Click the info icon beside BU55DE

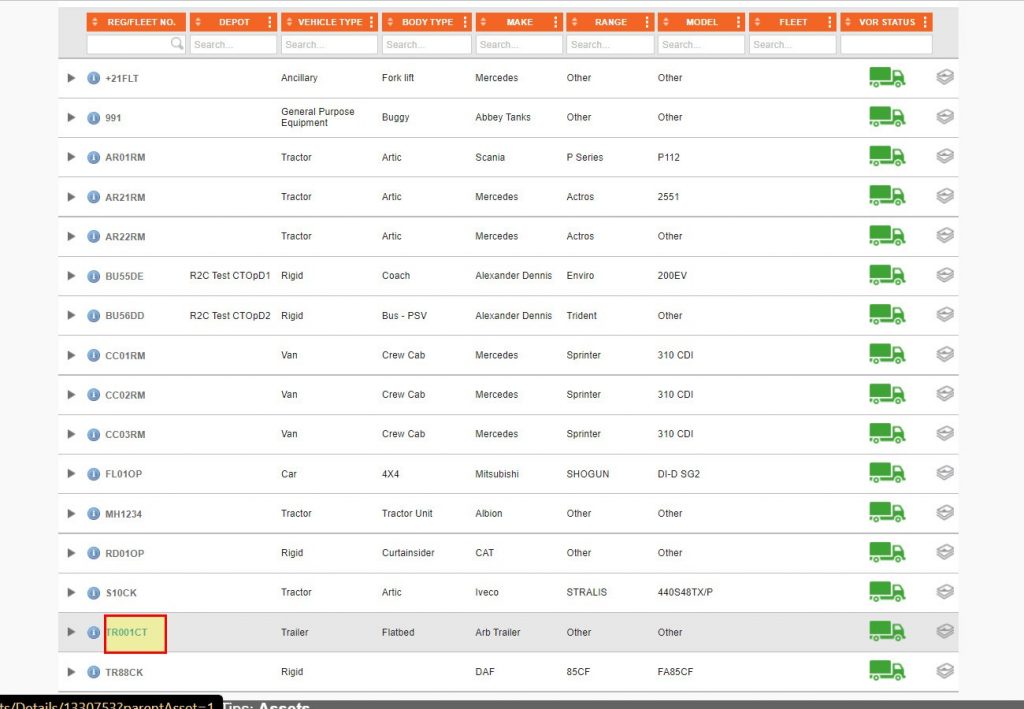click(x=93, y=275)
